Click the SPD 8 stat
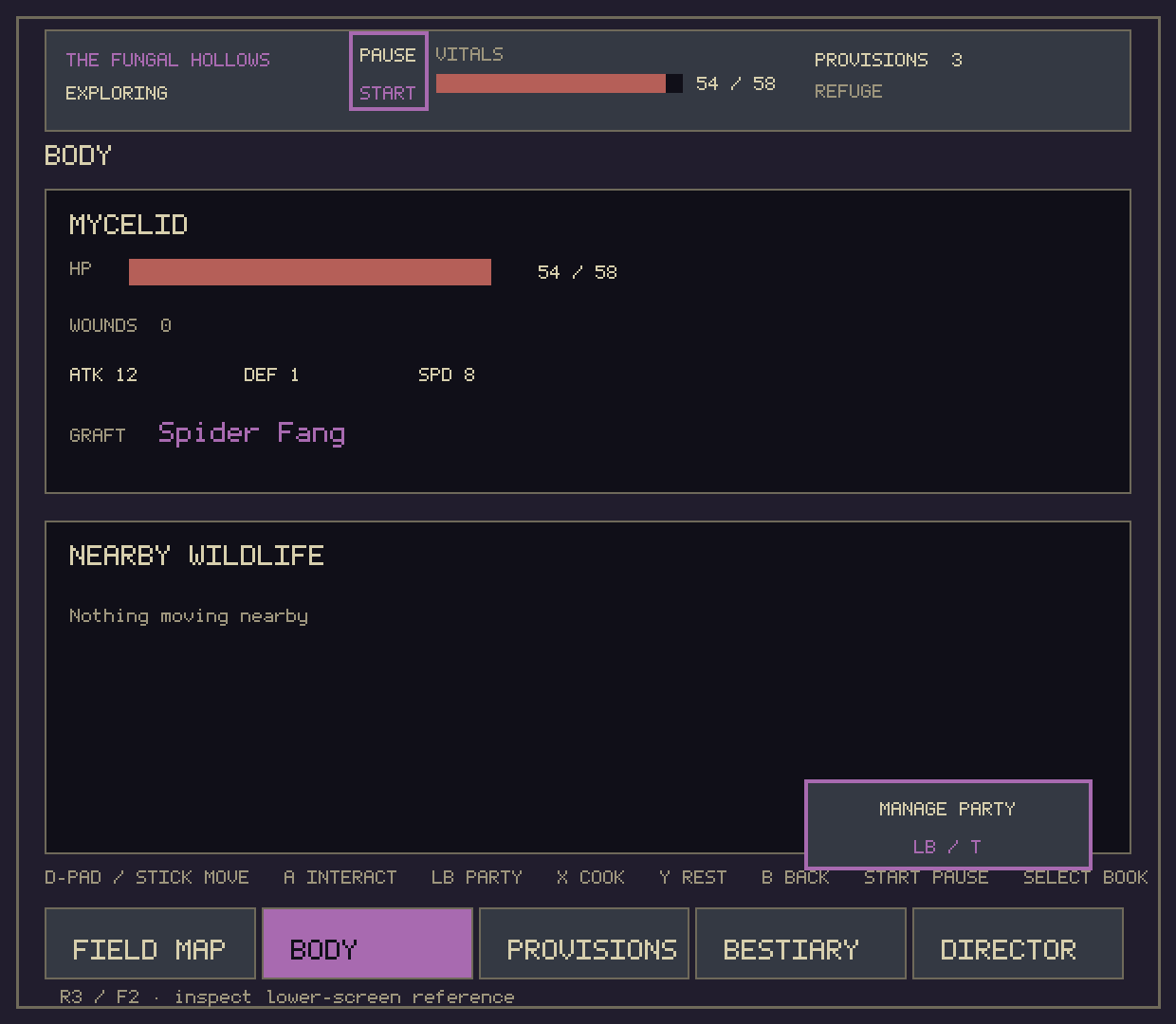 447,375
